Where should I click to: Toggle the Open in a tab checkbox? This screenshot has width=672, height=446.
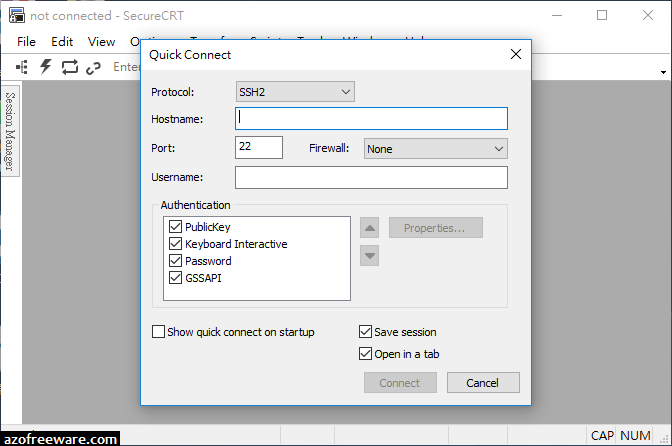tap(365, 354)
